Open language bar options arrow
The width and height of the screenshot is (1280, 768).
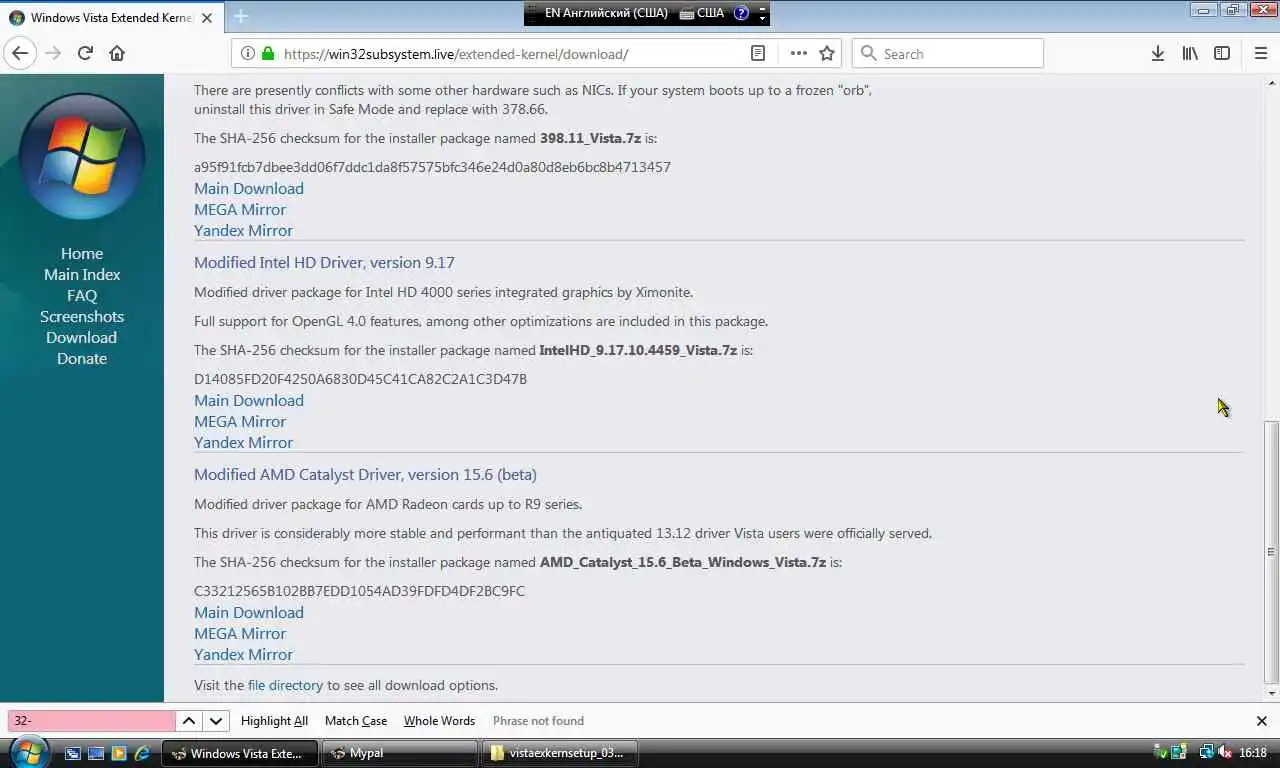coord(763,18)
